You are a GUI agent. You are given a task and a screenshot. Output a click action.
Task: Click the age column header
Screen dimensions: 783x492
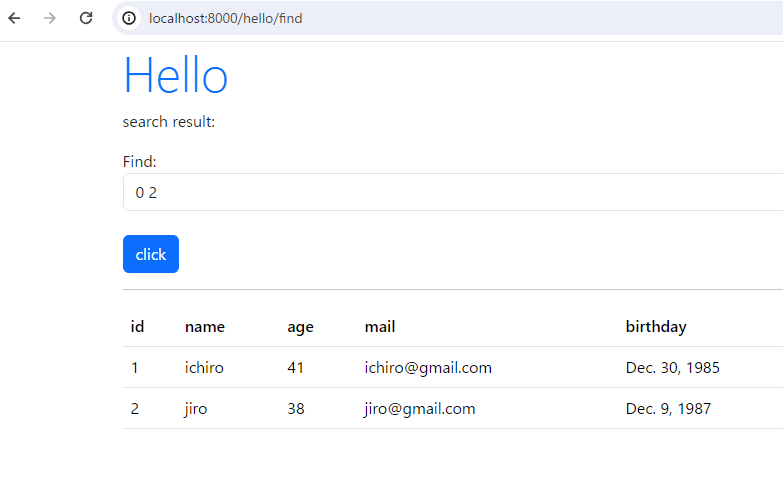(300, 327)
